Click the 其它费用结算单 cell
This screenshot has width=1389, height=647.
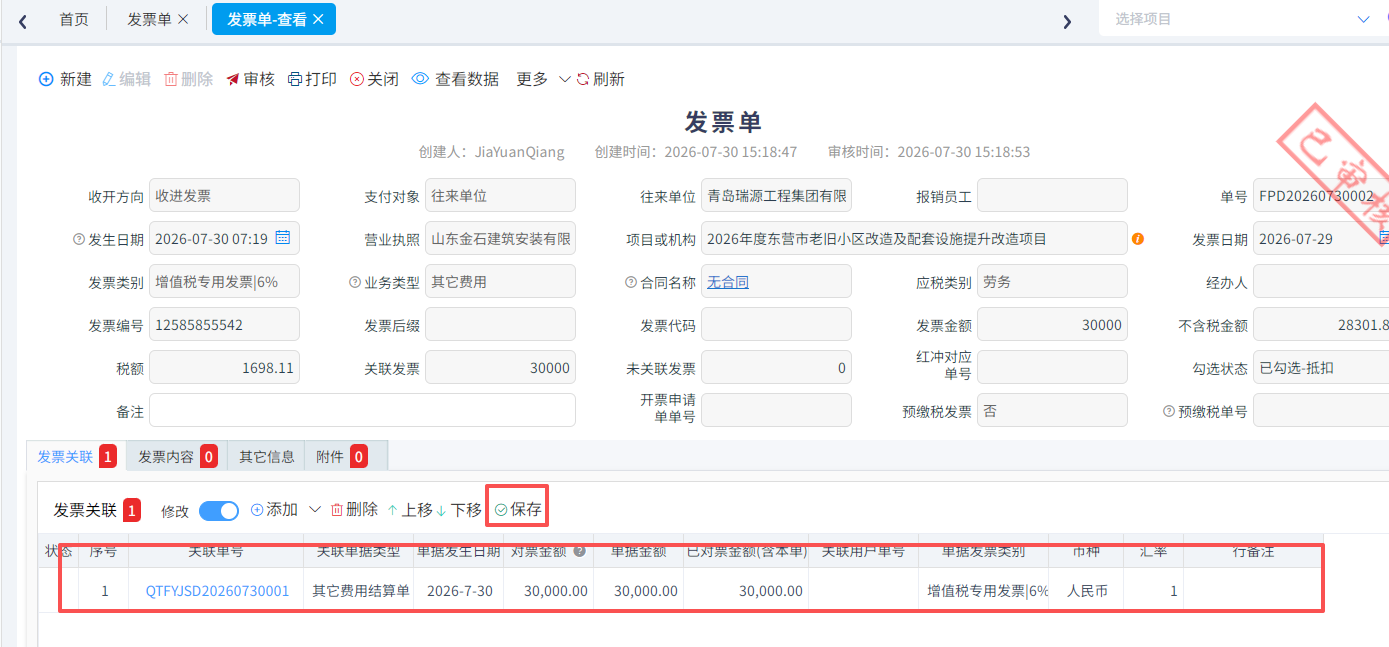tap(361, 591)
